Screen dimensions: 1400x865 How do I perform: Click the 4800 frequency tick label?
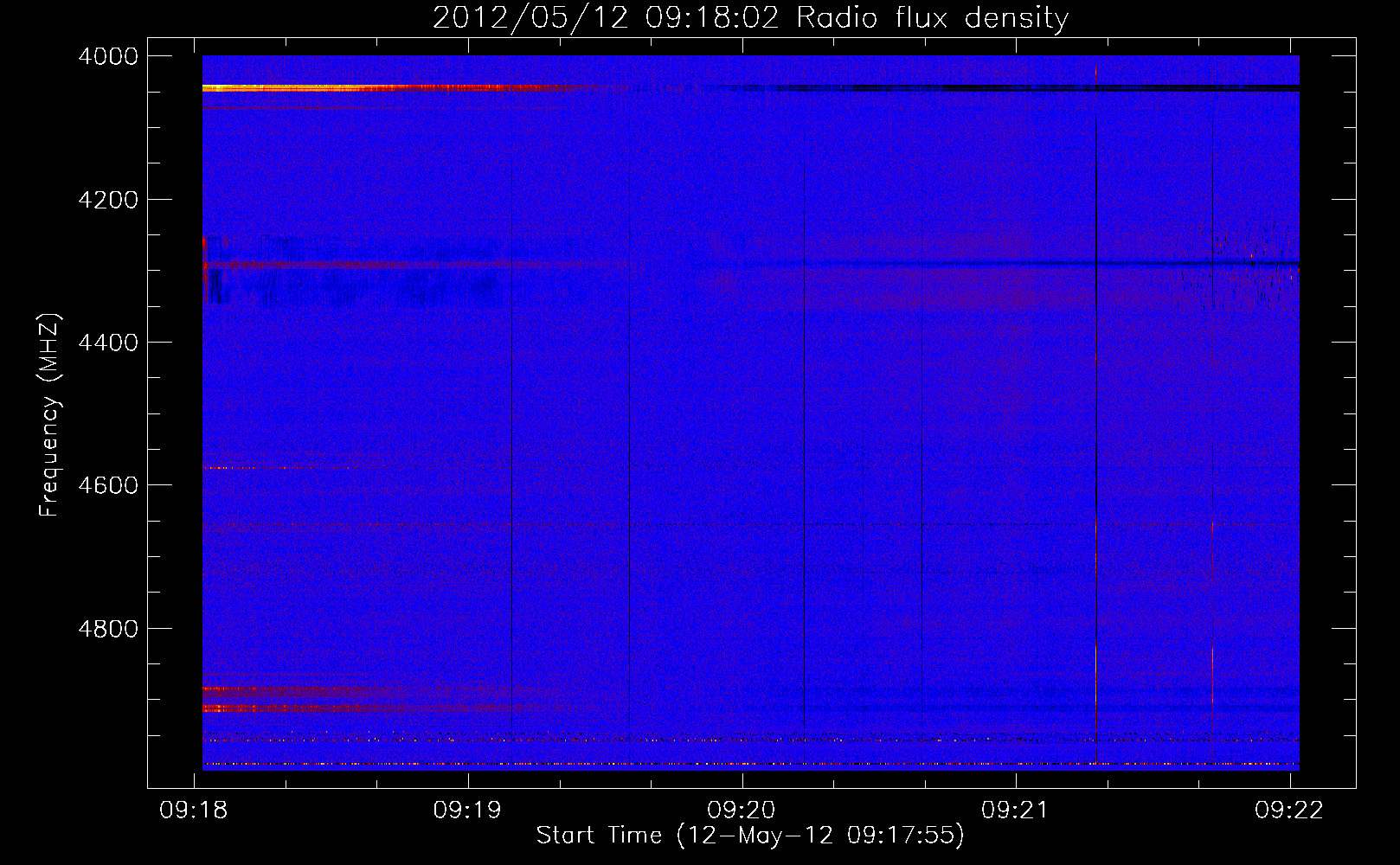pos(108,628)
